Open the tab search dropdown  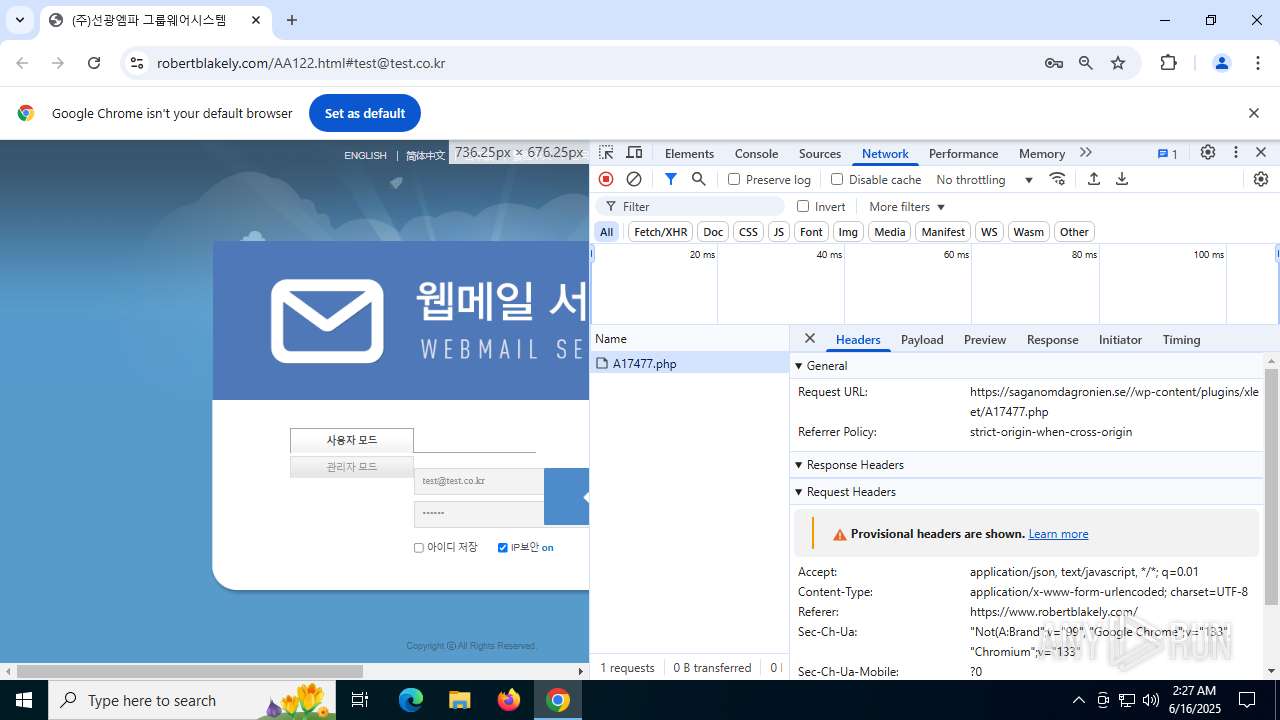(20, 20)
